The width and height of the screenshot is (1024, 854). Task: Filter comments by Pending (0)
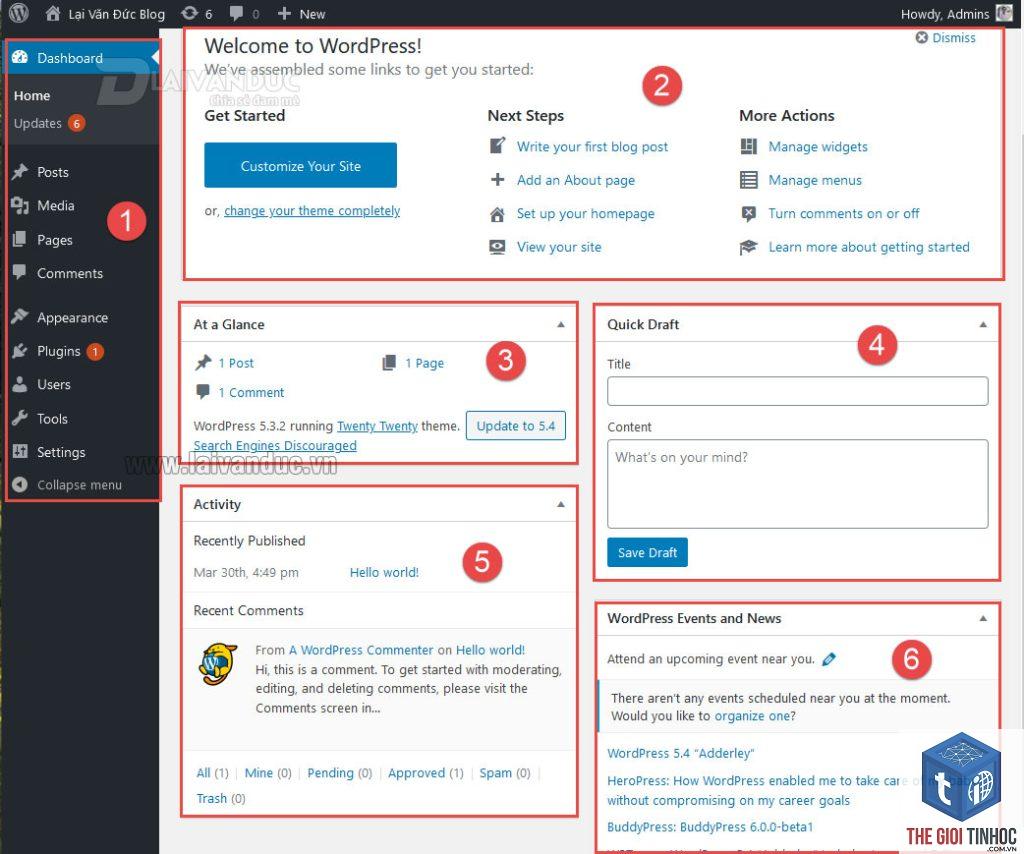pyautogui.click(x=340, y=772)
